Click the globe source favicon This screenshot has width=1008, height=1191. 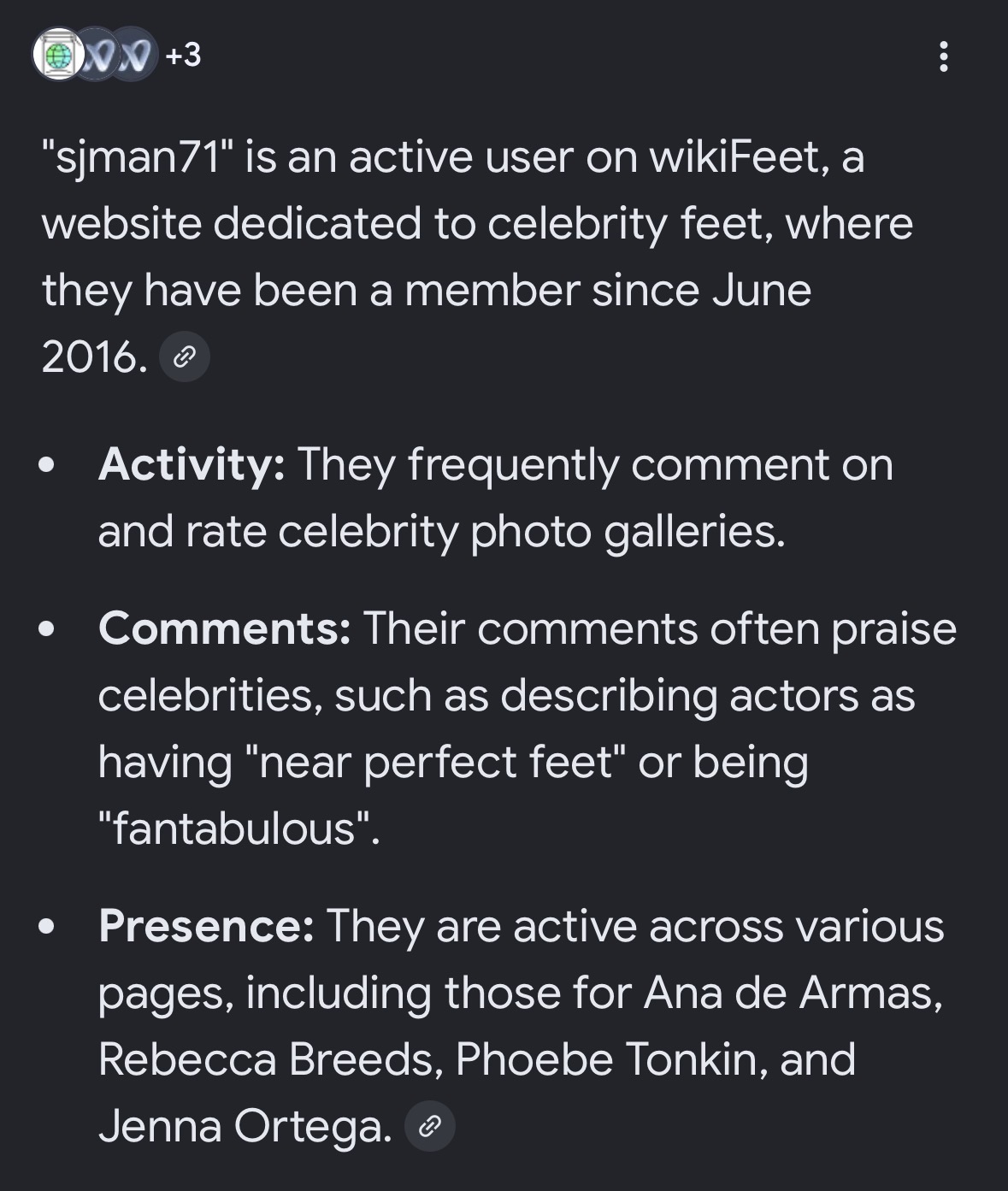(x=58, y=56)
